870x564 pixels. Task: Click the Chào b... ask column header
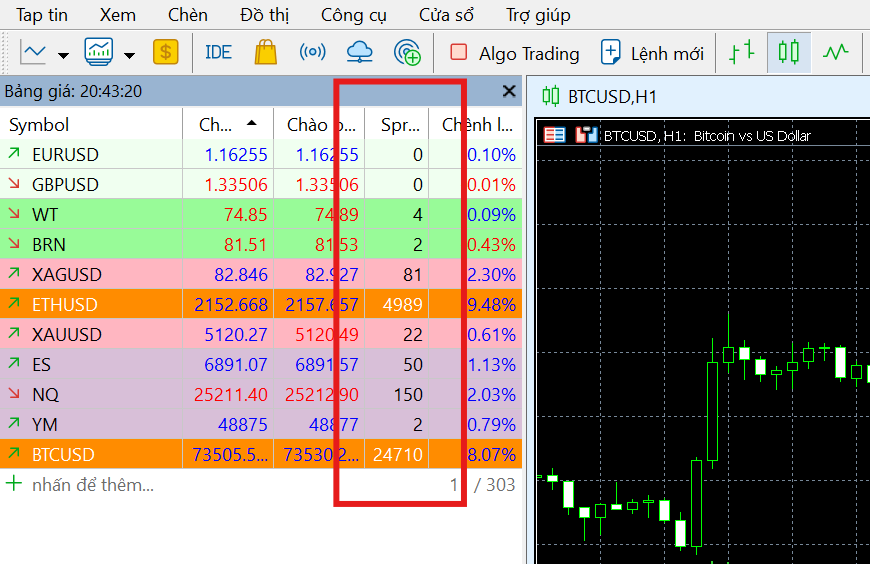(x=319, y=125)
